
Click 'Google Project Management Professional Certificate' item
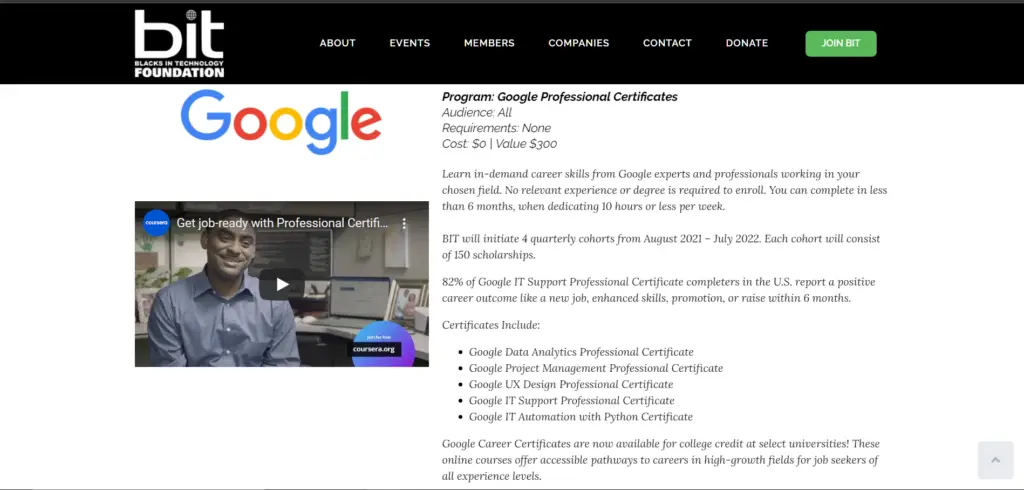pos(596,368)
